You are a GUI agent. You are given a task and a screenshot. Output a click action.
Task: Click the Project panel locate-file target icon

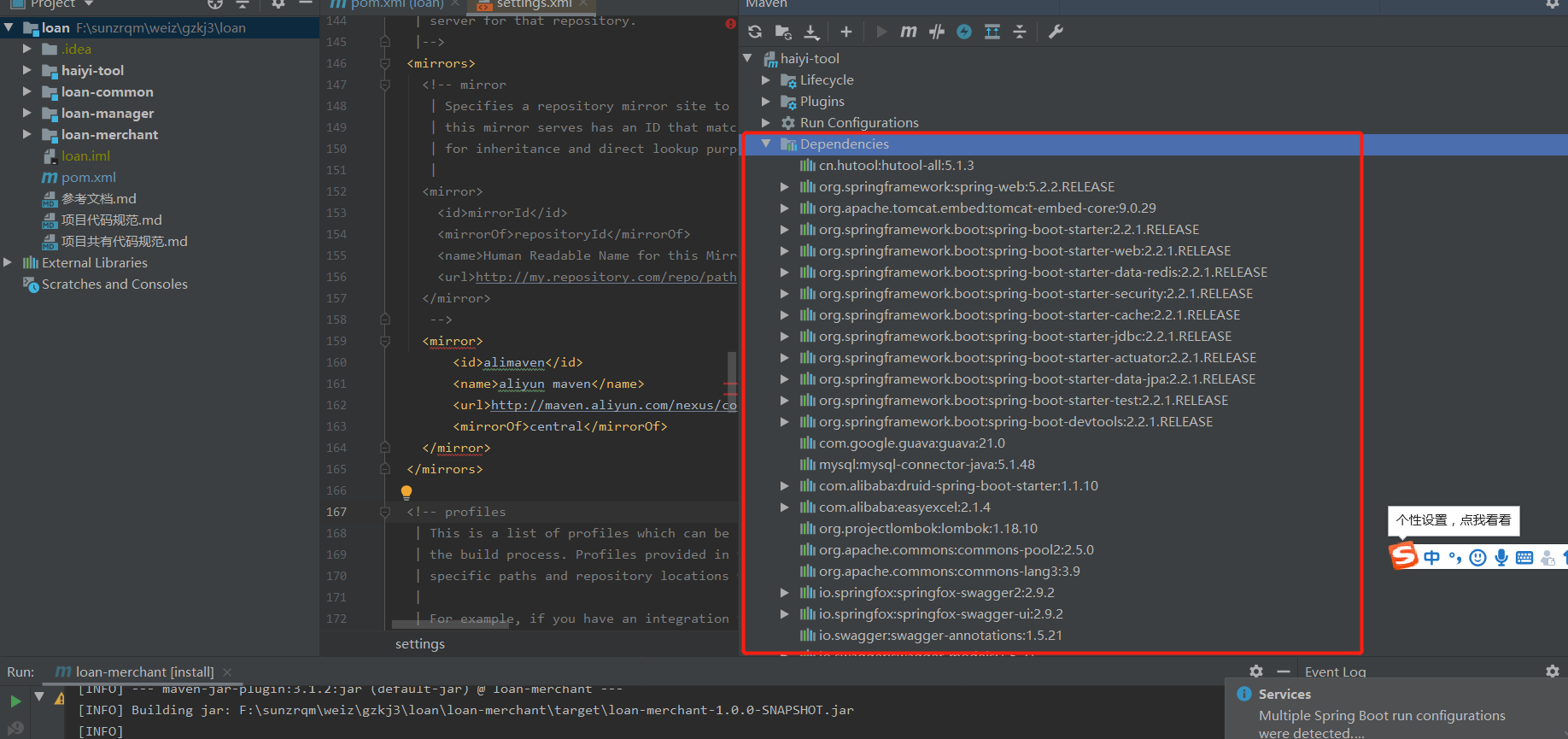[215, 4]
